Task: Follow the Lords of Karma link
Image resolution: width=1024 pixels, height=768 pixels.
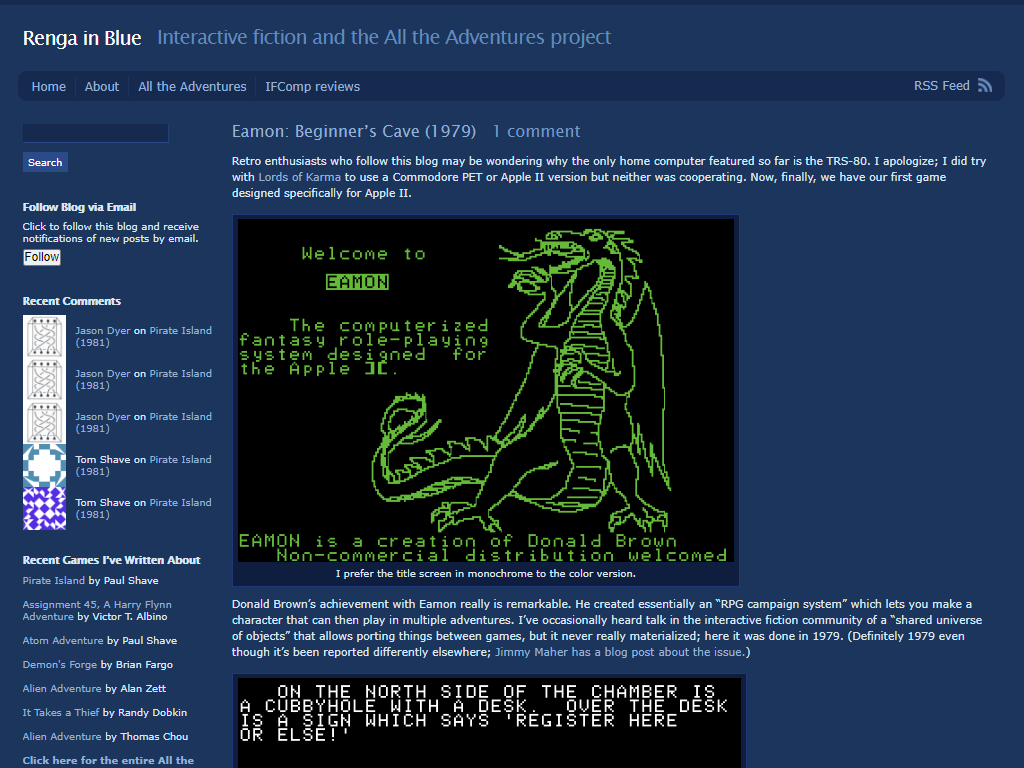Action: click(300, 177)
